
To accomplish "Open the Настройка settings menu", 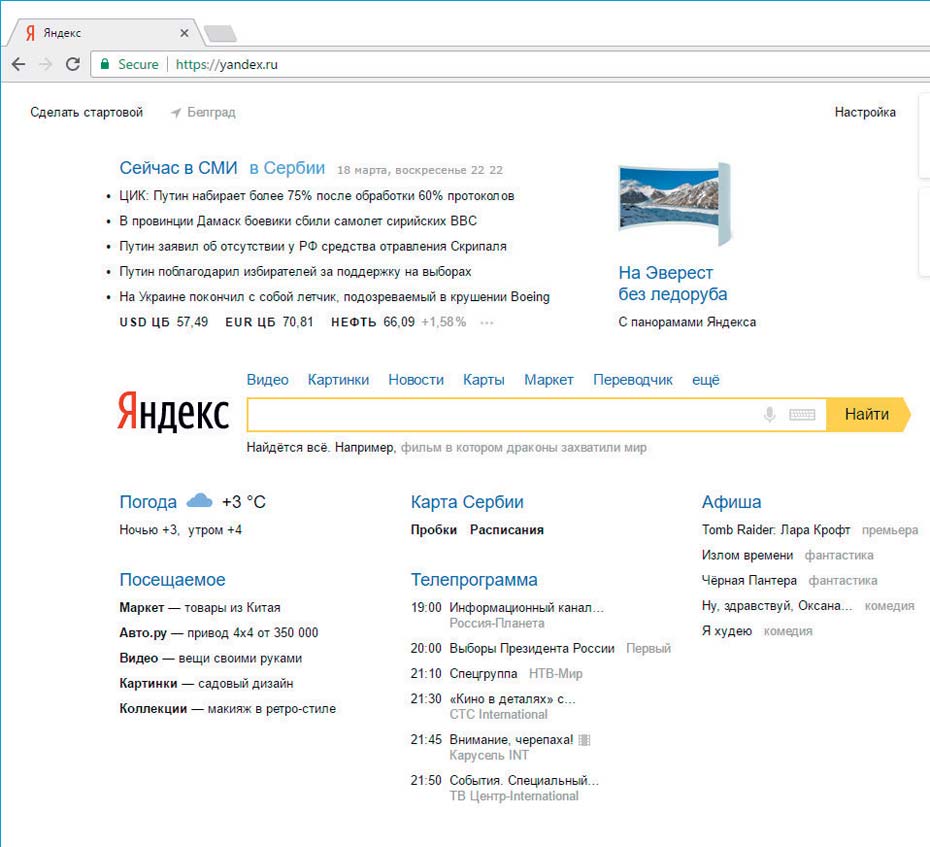I will click(x=865, y=112).
